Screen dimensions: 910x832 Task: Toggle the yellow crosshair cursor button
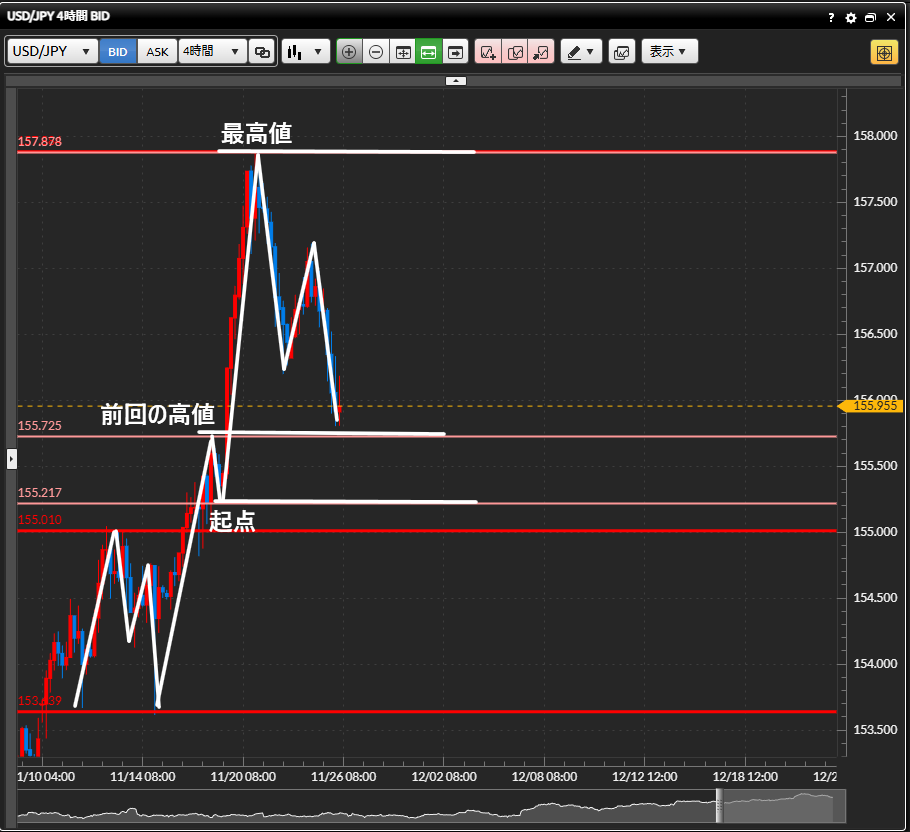[884, 52]
